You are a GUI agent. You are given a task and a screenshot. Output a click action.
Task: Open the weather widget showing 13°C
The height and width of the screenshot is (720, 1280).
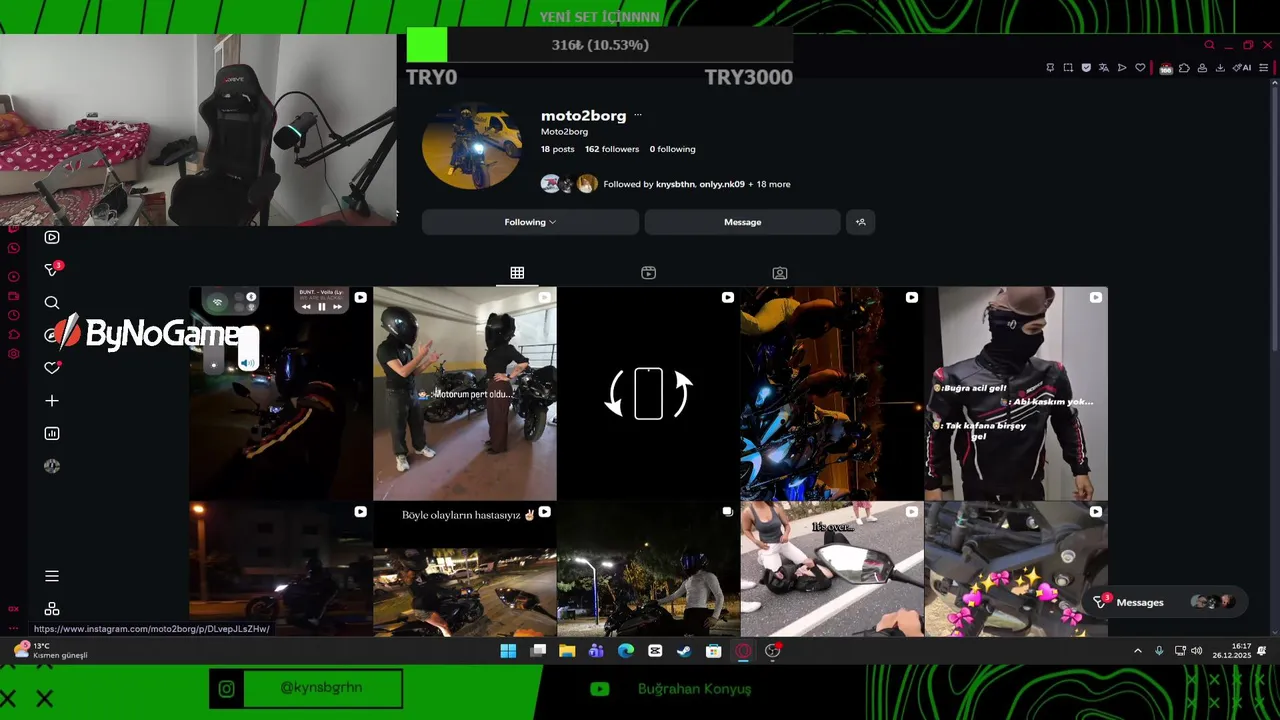click(50, 650)
